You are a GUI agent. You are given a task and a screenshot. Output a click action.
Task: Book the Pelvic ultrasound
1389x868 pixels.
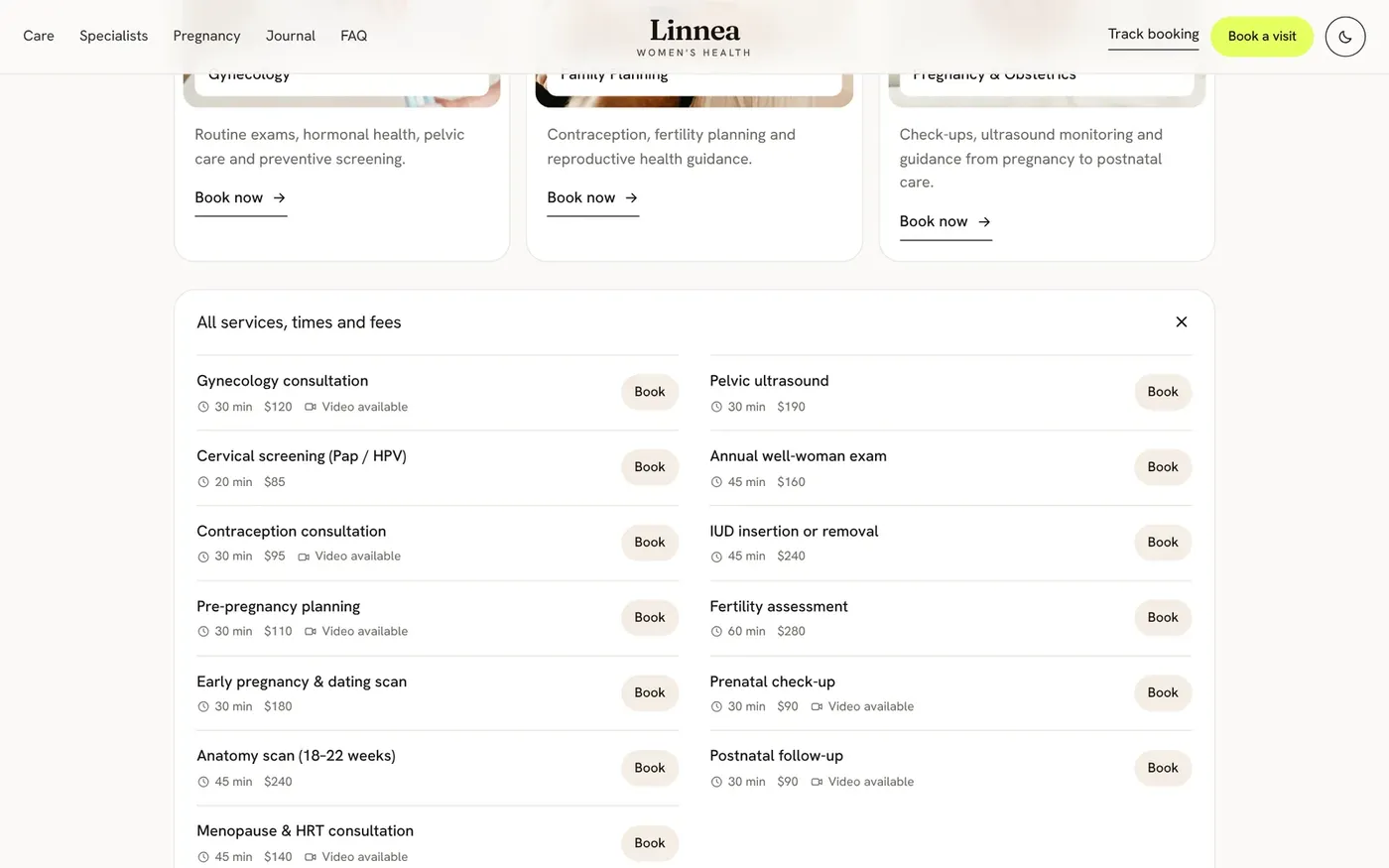[1163, 392]
